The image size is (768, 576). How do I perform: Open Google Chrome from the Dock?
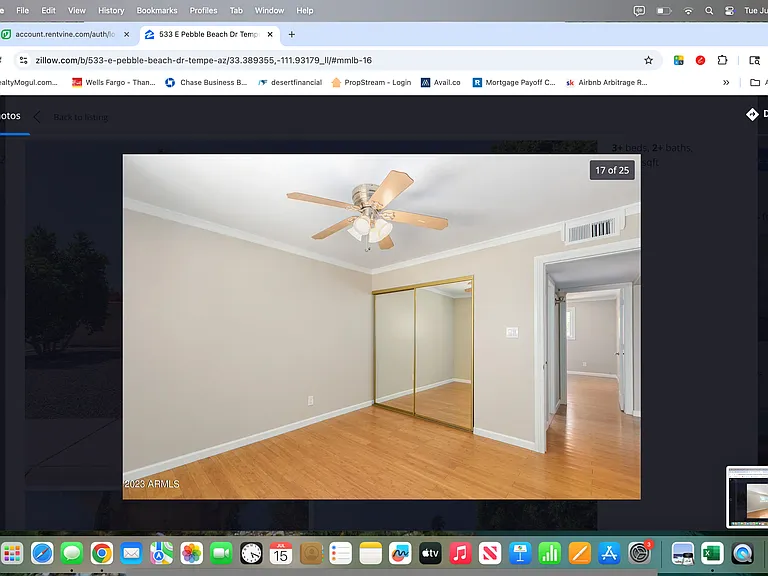coord(102,553)
